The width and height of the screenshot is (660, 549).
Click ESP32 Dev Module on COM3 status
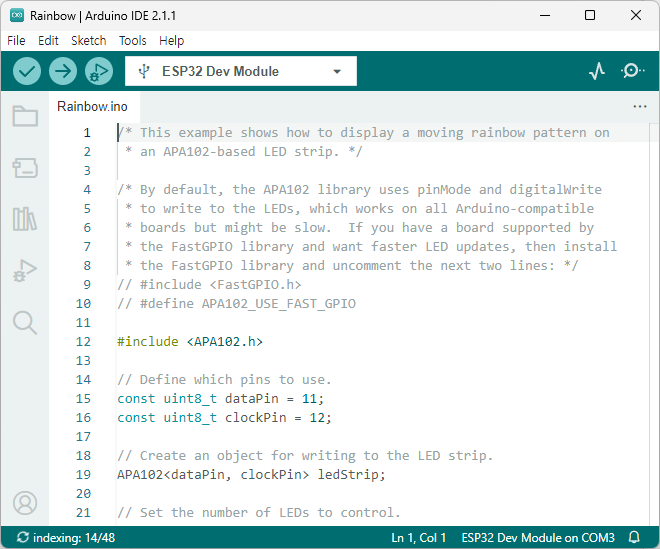point(538,538)
